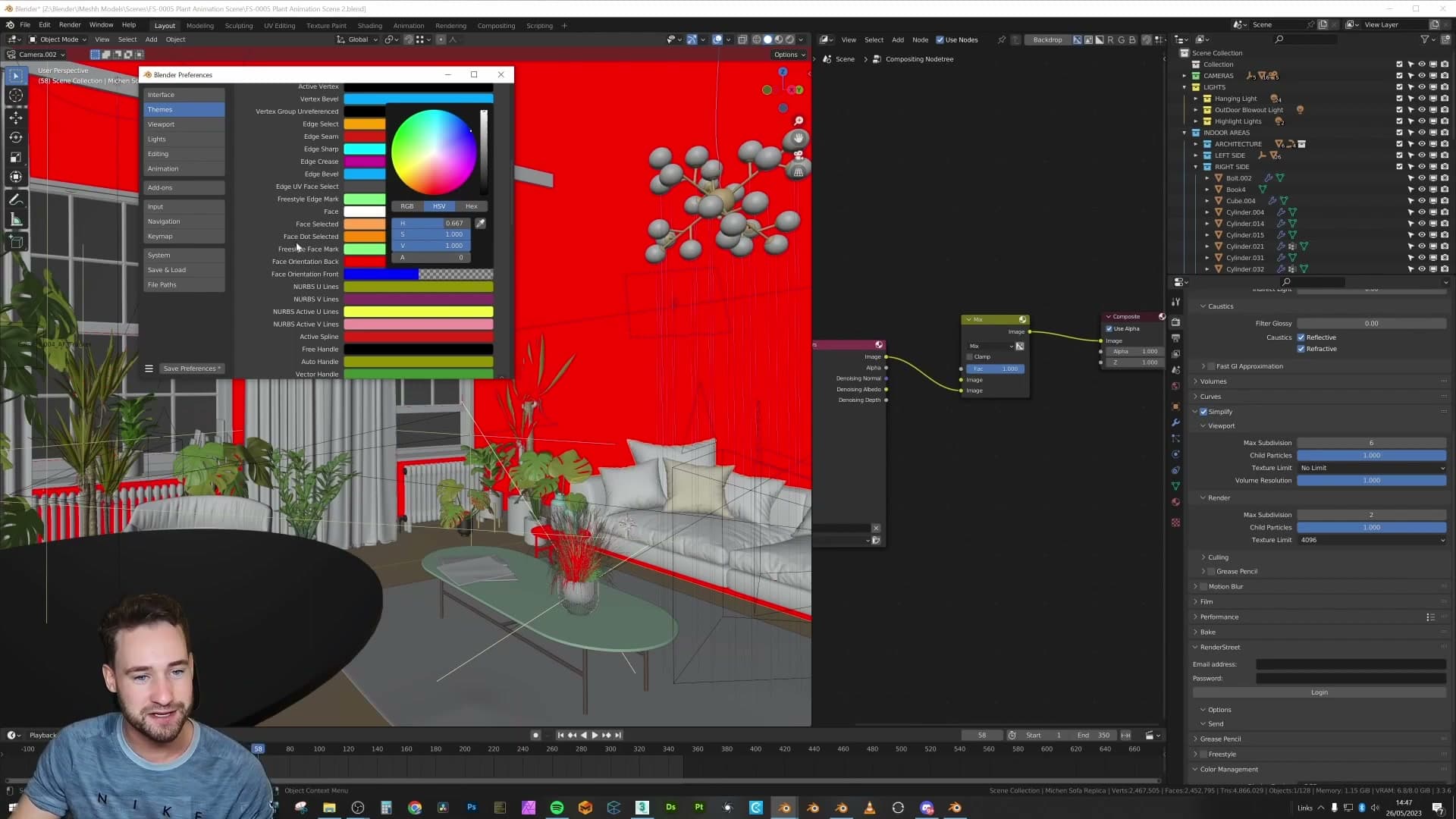Click the pin icon in node editor header
The image size is (1456, 819).
1002,39
